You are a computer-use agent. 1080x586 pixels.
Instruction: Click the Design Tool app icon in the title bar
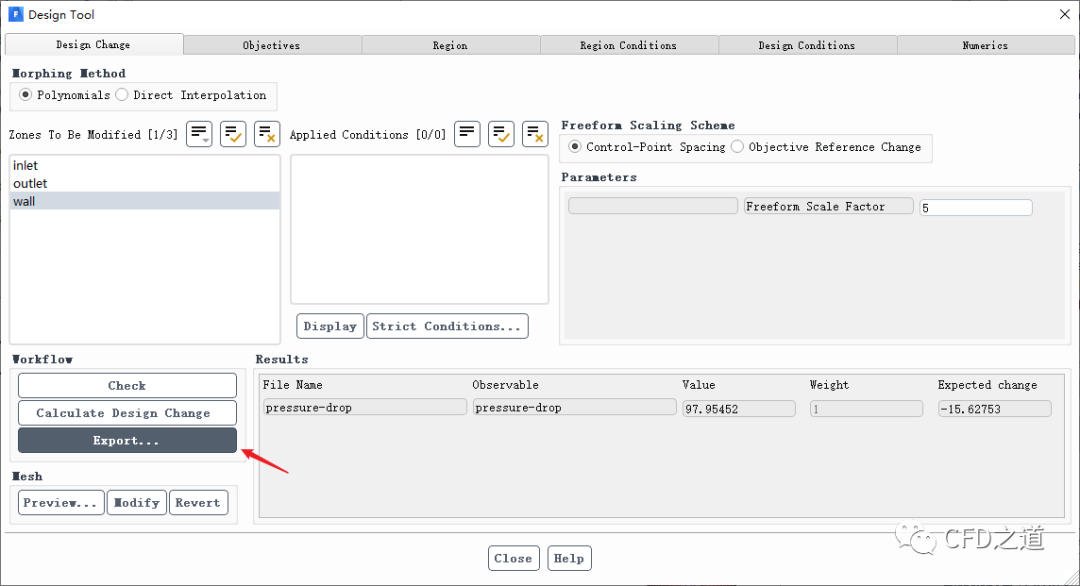[15, 15]
